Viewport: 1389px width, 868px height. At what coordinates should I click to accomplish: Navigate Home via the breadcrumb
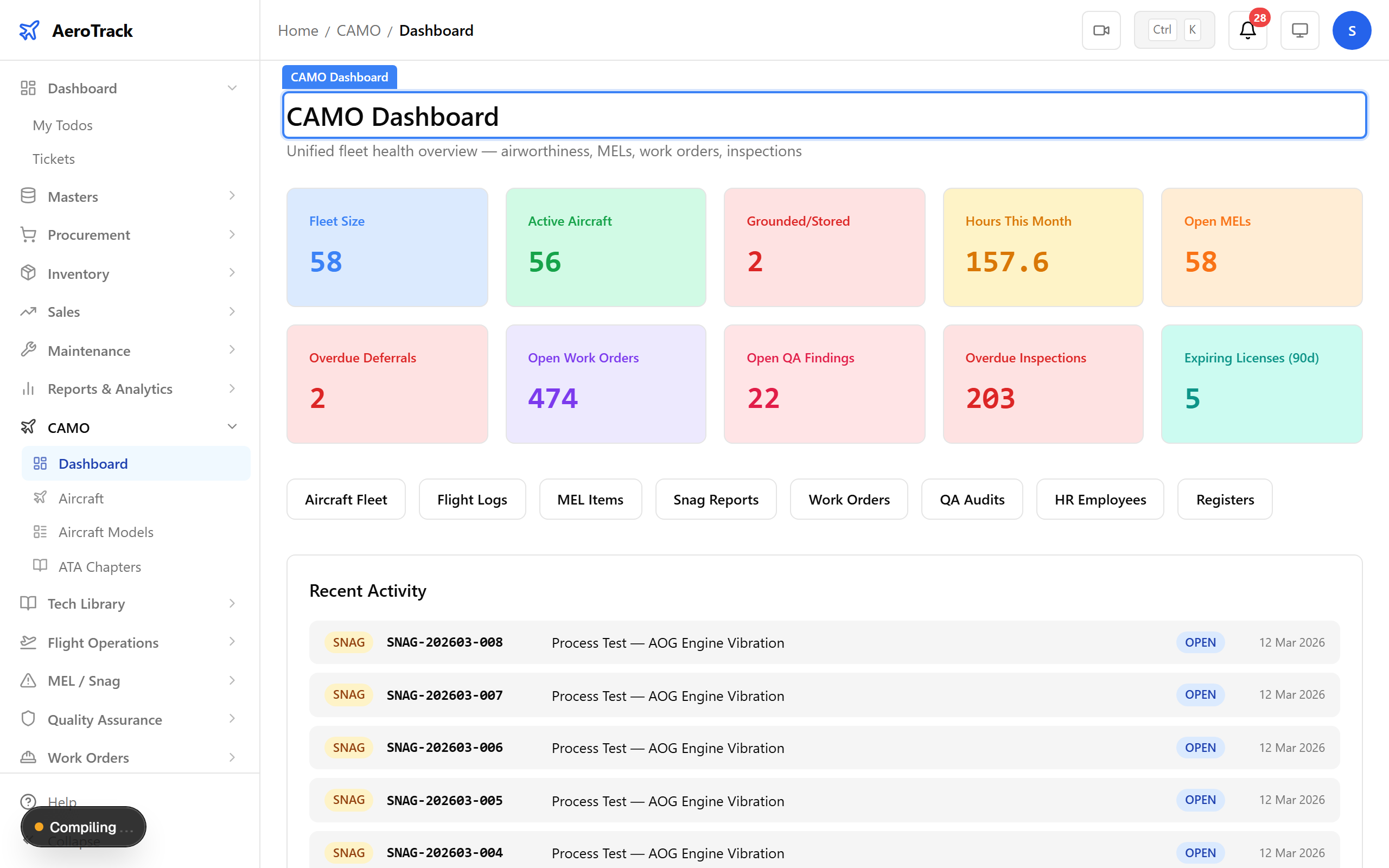coord(298,30)
